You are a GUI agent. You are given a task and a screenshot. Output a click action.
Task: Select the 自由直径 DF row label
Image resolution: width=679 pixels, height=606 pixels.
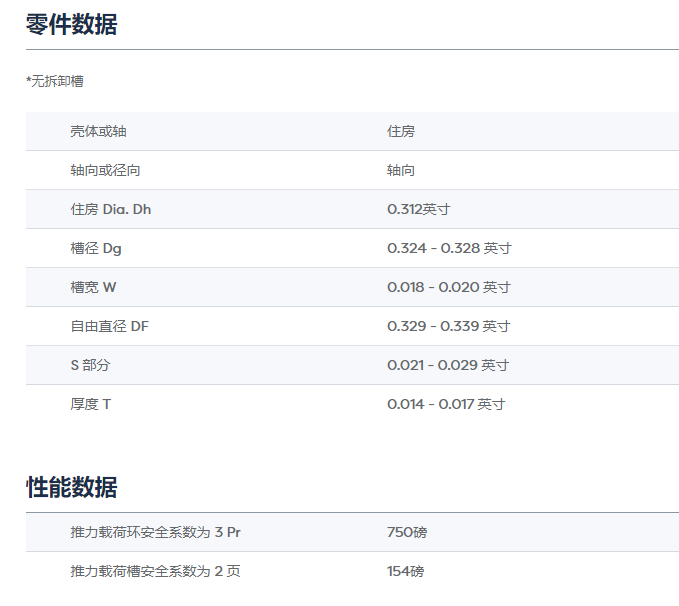pos(109,326)
